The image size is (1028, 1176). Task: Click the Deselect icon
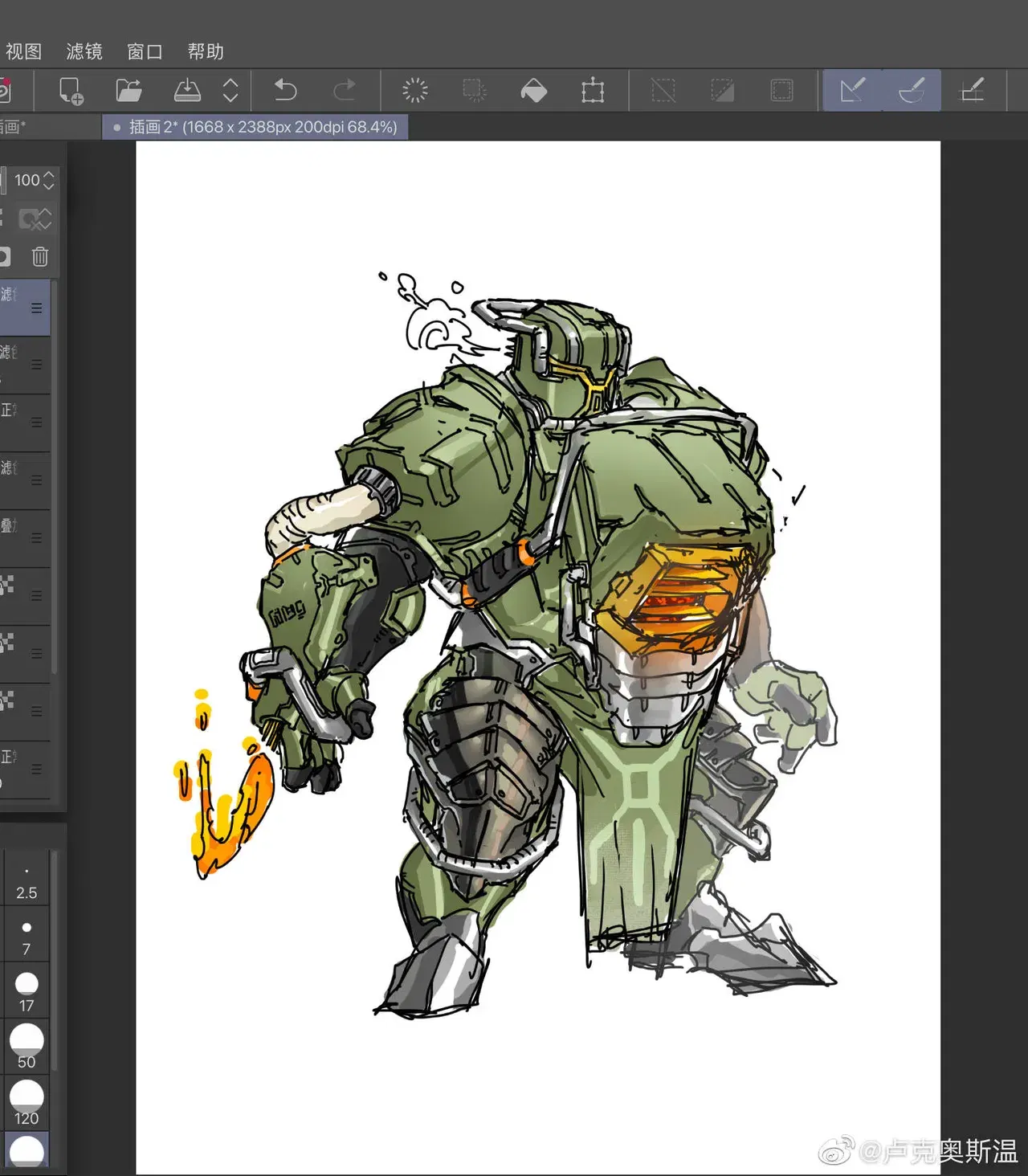click(x=663, y=90)
